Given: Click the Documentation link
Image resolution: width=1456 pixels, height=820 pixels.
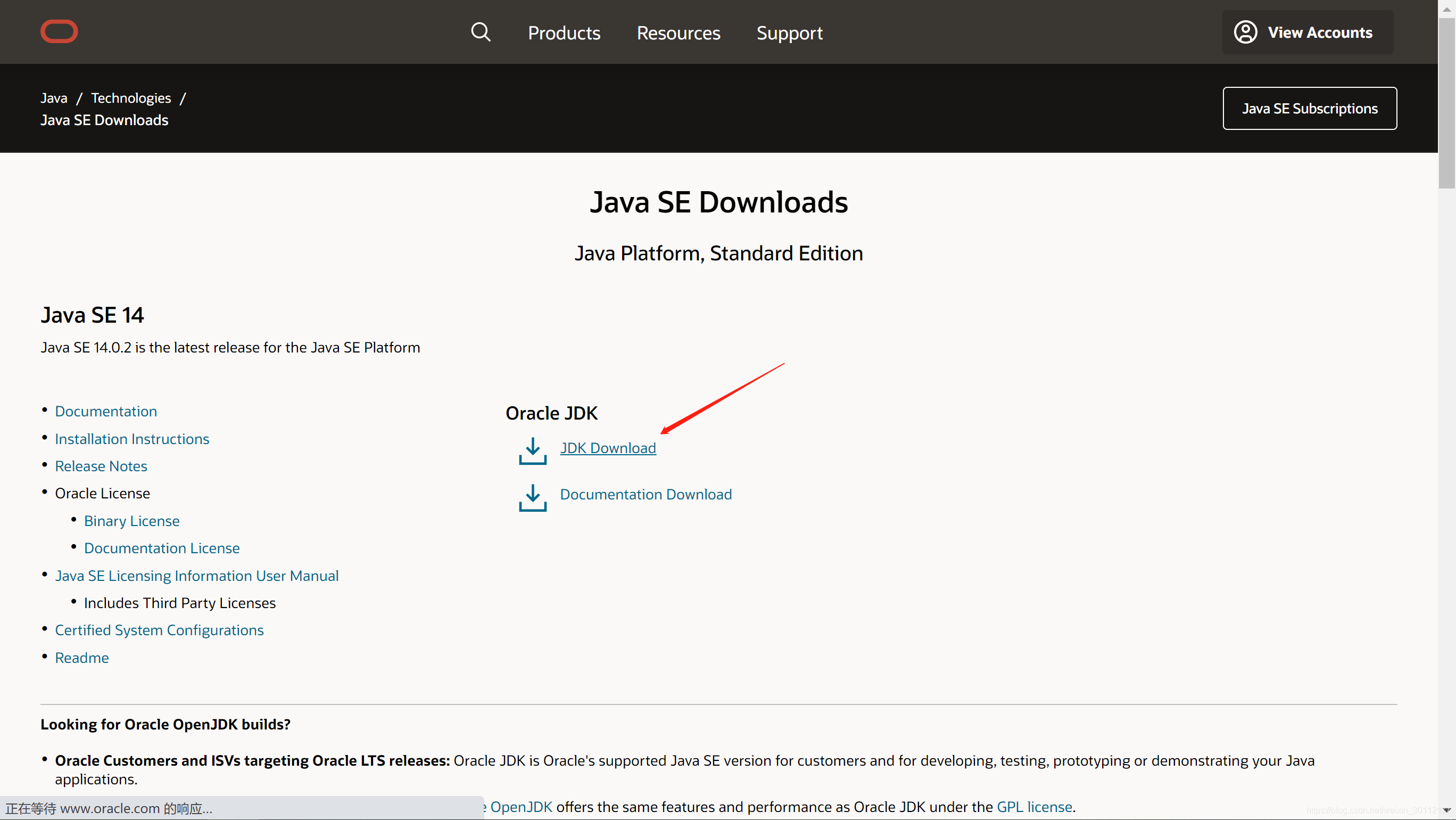Looking at the screenshot, I should (x=105, y=411).
